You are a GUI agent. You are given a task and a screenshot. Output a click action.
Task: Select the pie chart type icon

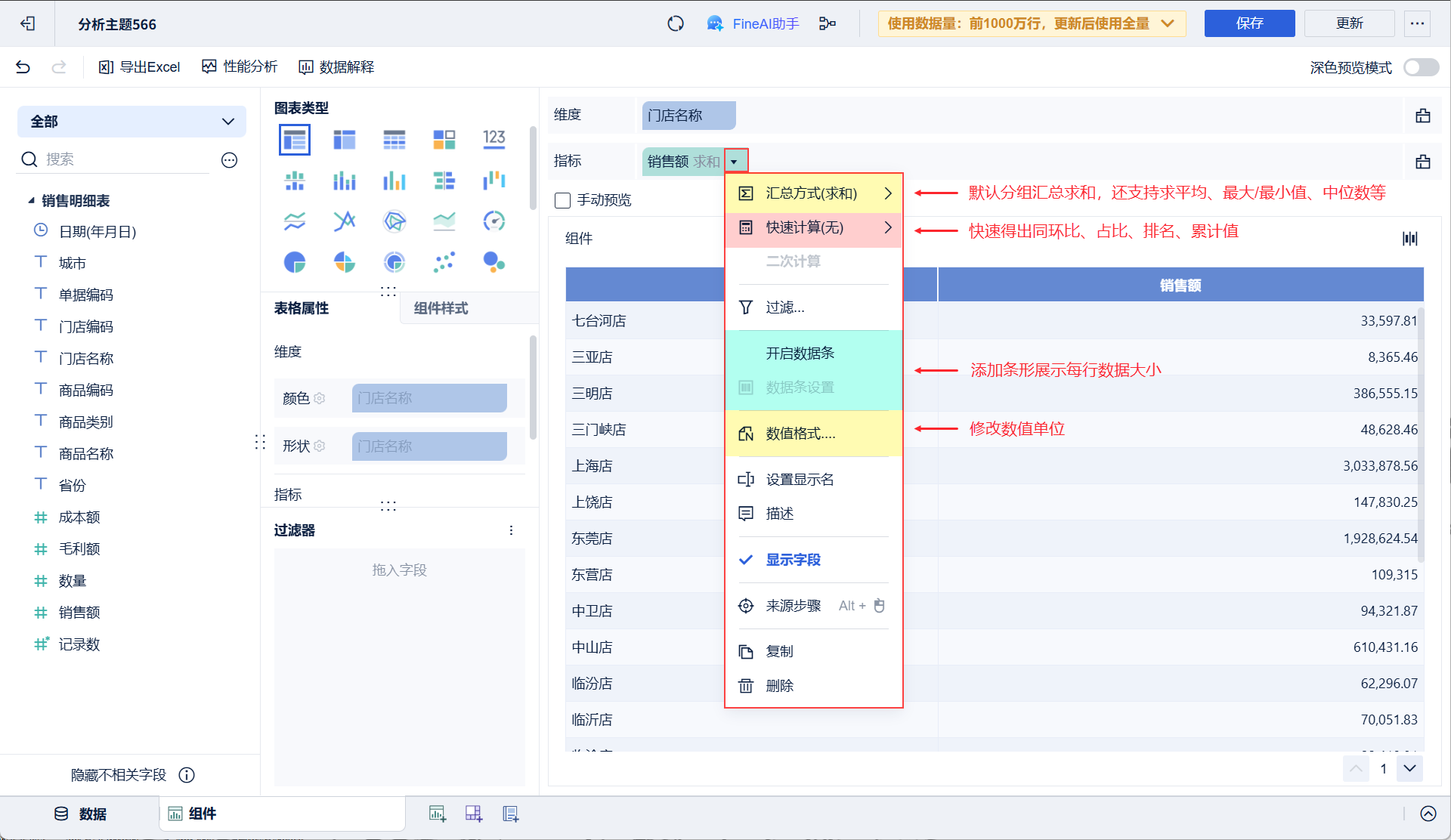295,262
